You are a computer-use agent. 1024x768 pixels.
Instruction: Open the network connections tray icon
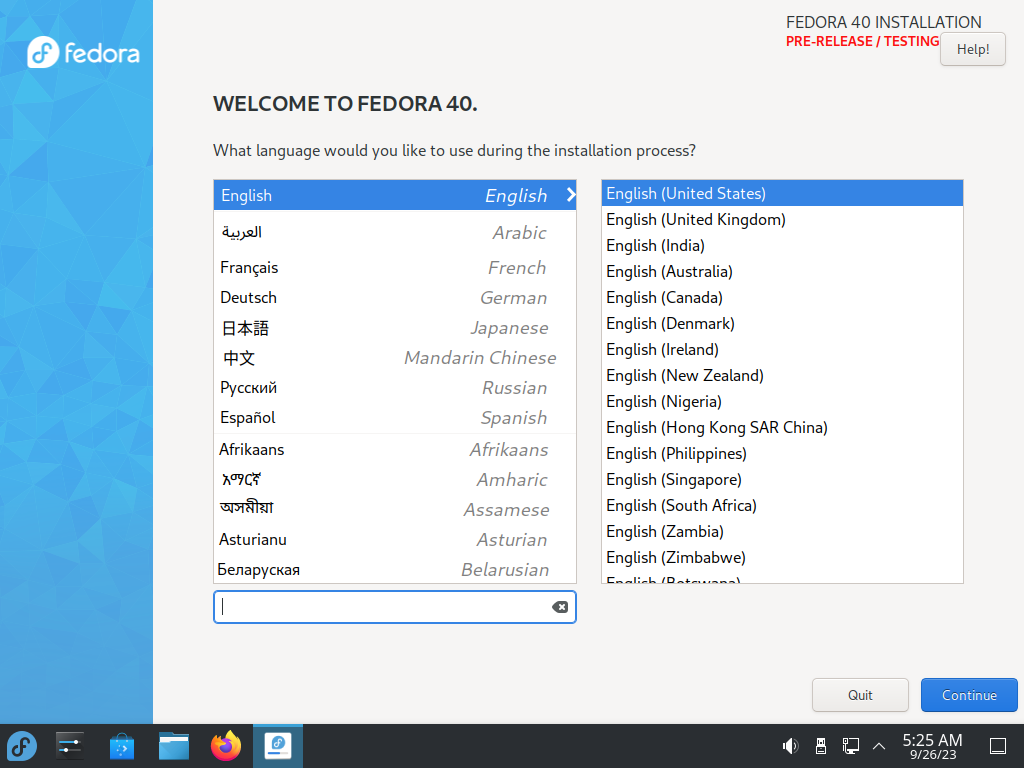click(850, 746)
